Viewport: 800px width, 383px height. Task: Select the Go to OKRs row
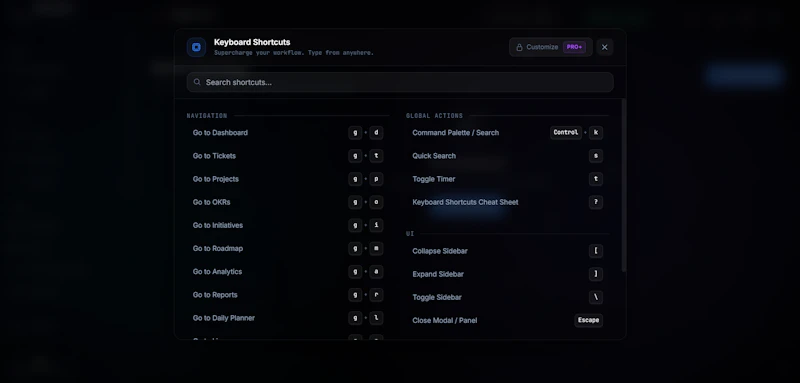pos(288,202)
